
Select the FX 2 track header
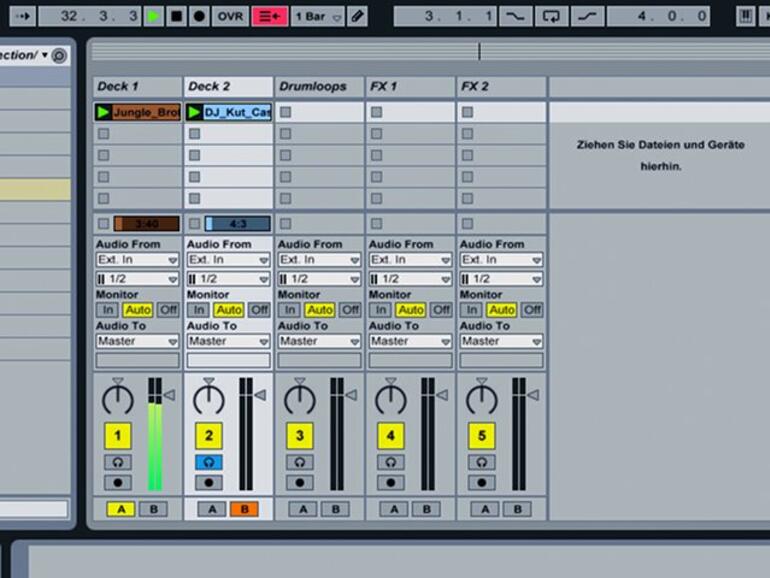point(501,87)
